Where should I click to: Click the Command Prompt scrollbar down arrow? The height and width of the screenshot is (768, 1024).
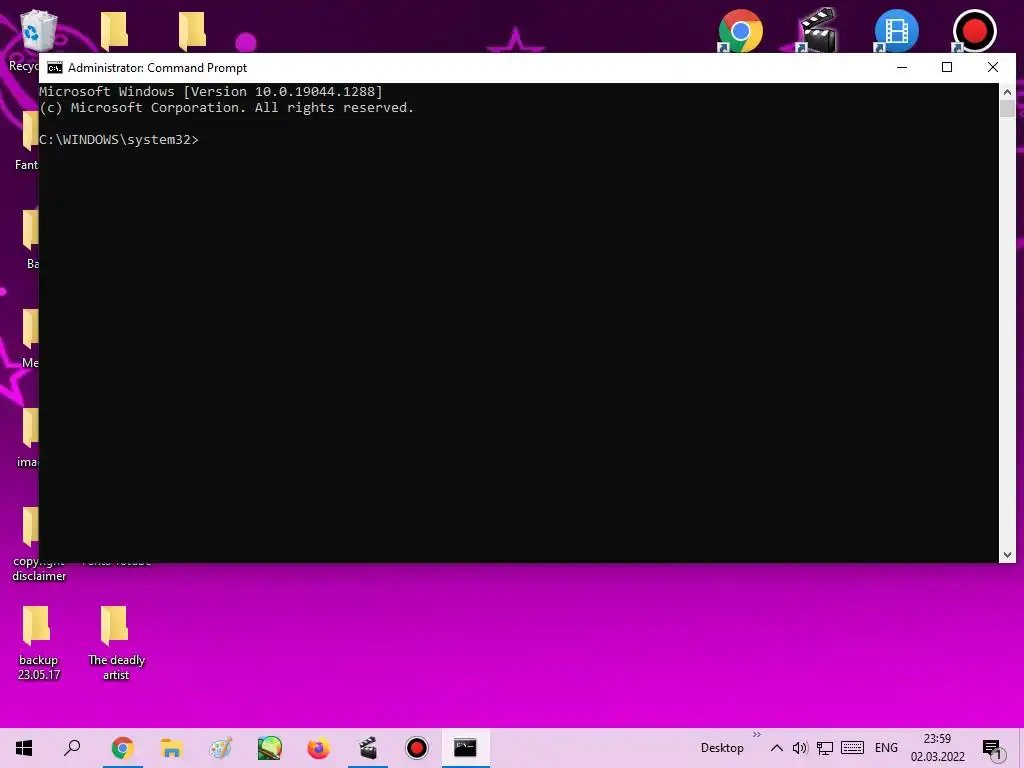[x=1007, y=554]
